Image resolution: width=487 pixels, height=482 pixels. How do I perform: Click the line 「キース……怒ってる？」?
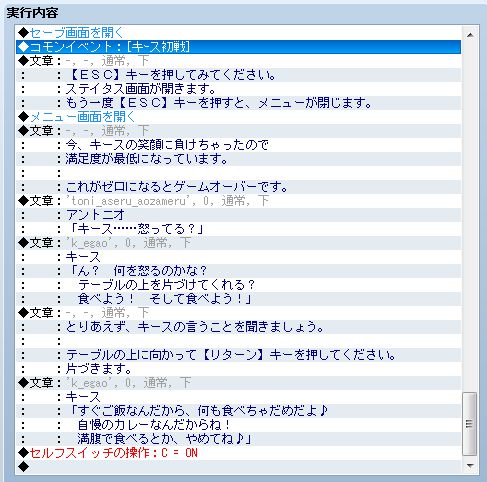[x=238, y=229]
